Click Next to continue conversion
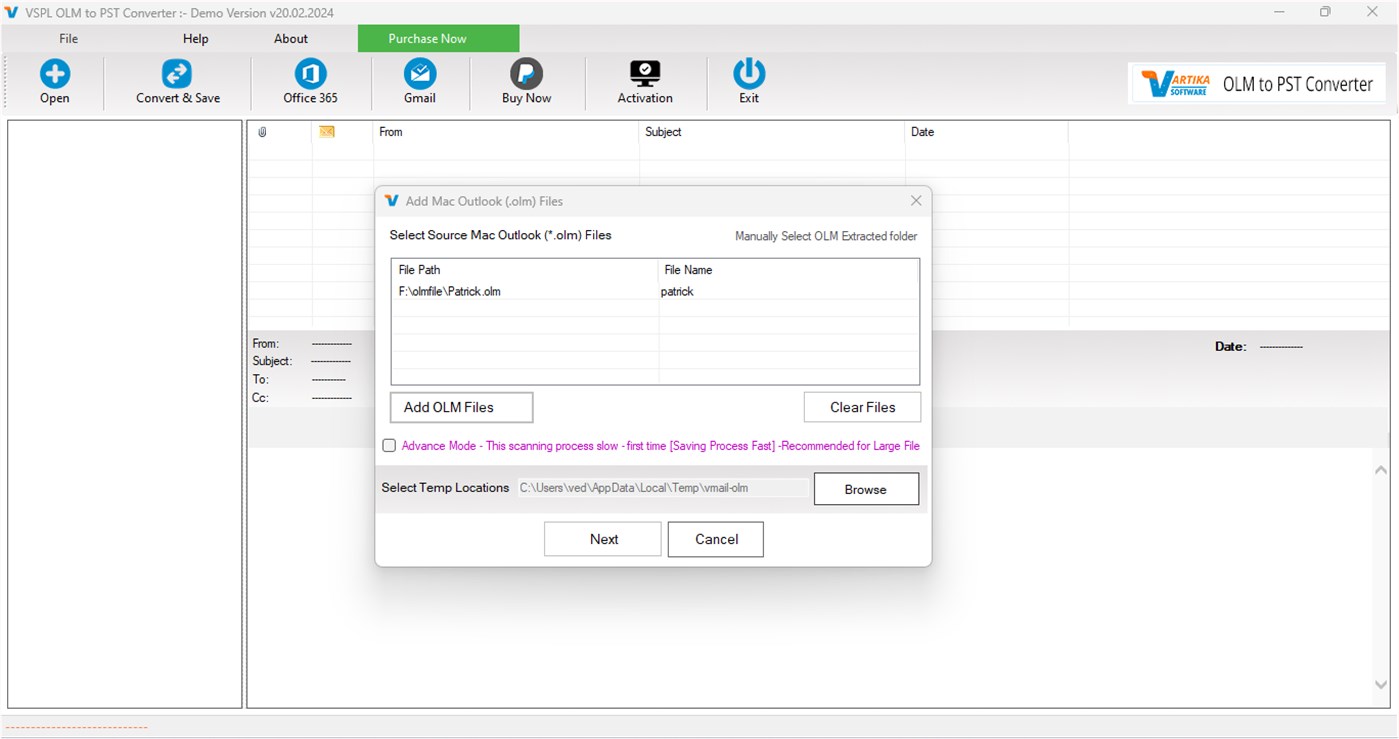This screenshot has height=739, width=1399. point(602,539)
